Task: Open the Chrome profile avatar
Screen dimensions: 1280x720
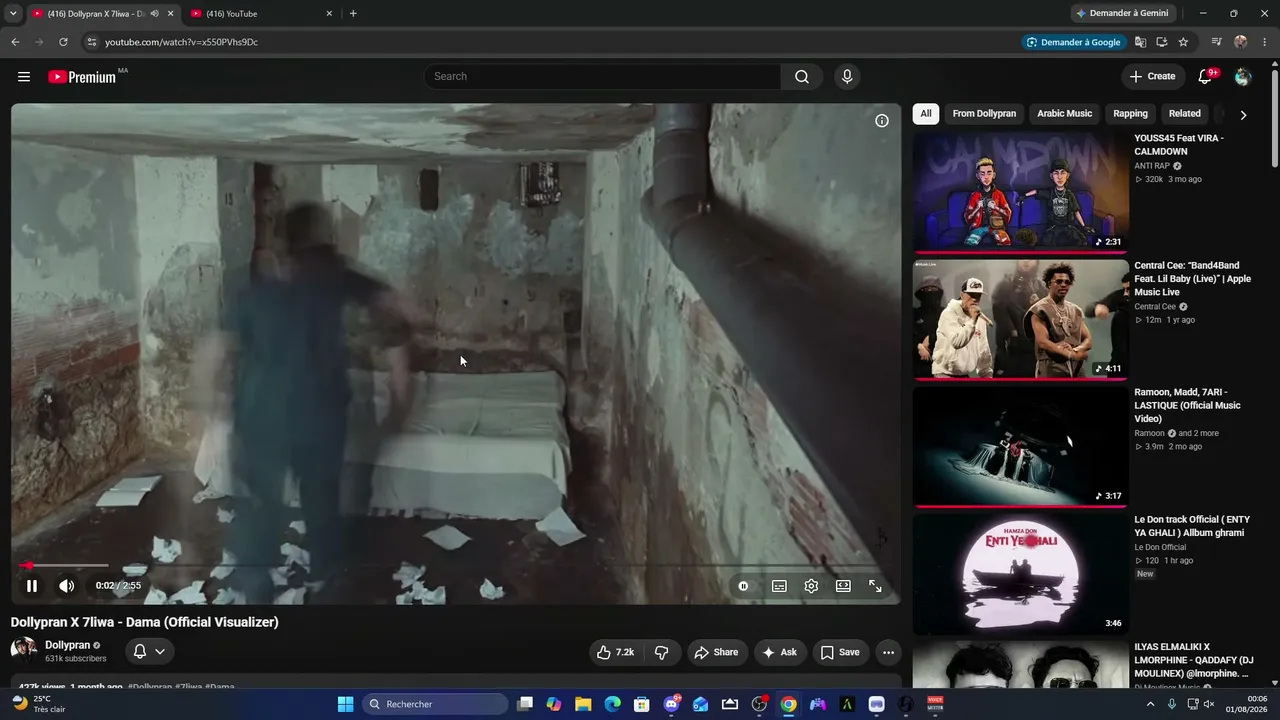Action: (1241, 42)
